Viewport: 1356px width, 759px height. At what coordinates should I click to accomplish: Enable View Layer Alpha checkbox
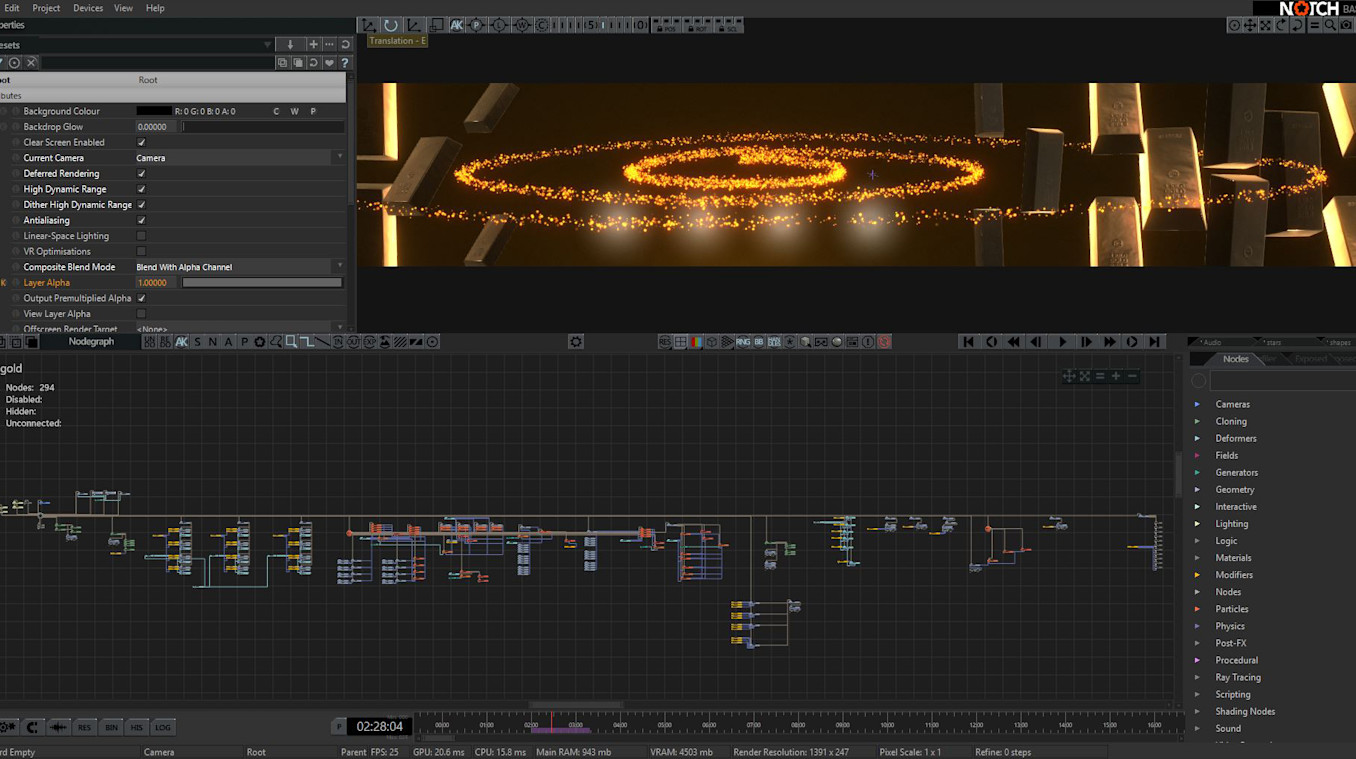[141, 314]
